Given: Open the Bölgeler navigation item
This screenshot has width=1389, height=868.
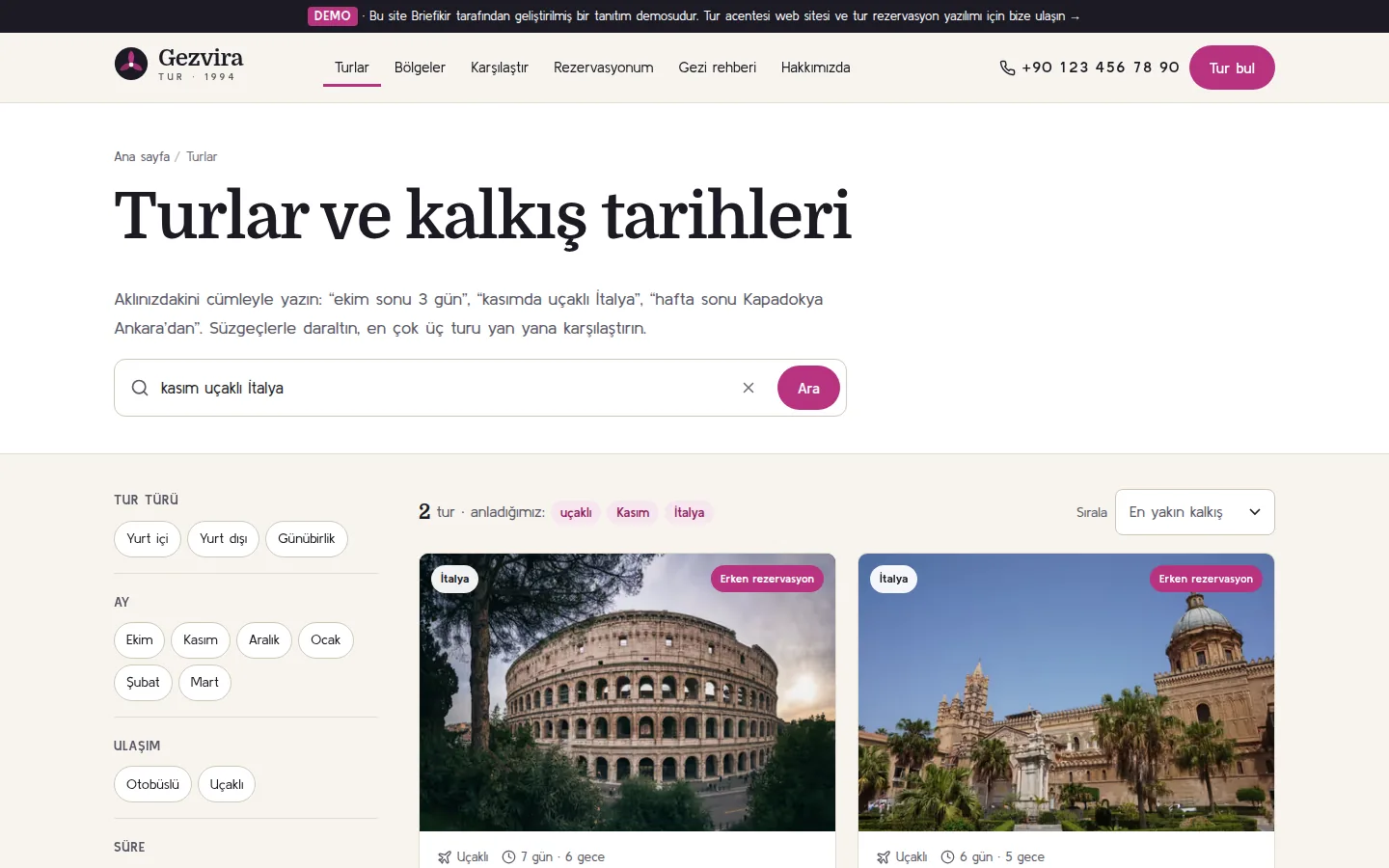Looking at the screenshot, I should [x=420, y=68].
